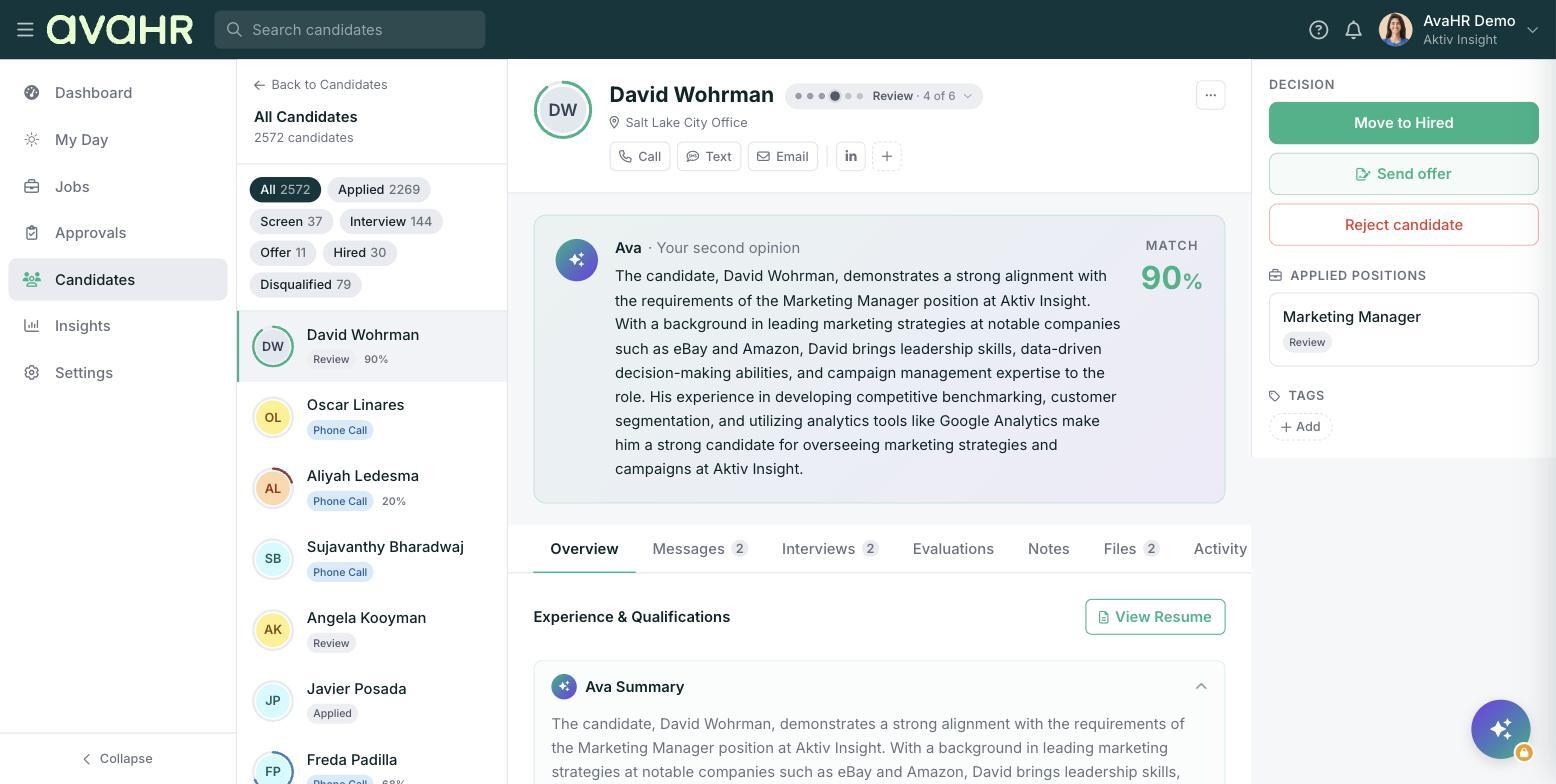Switch to the Interviews tab
The width and height of the screenshot is (1556, 784).
tap(830, 549)
